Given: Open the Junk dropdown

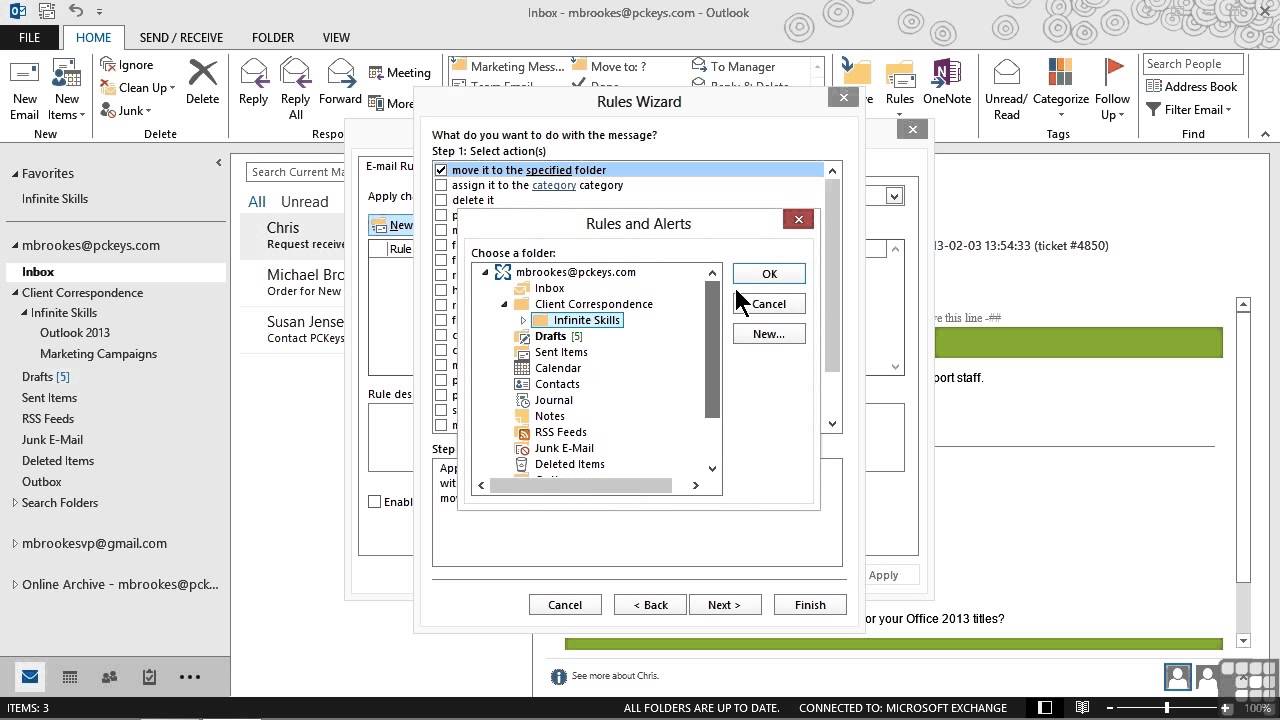Looking at the screenshot, I should (x=126, y=110).
